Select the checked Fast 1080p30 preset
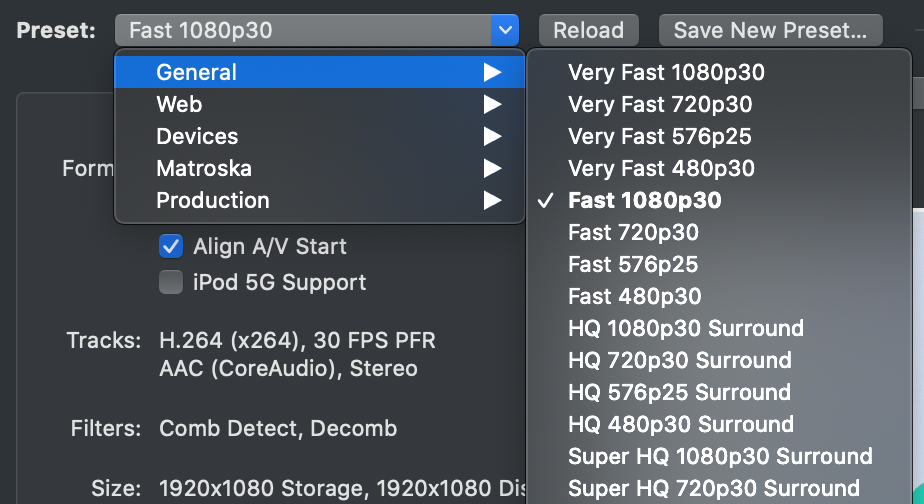 point(719,200)
